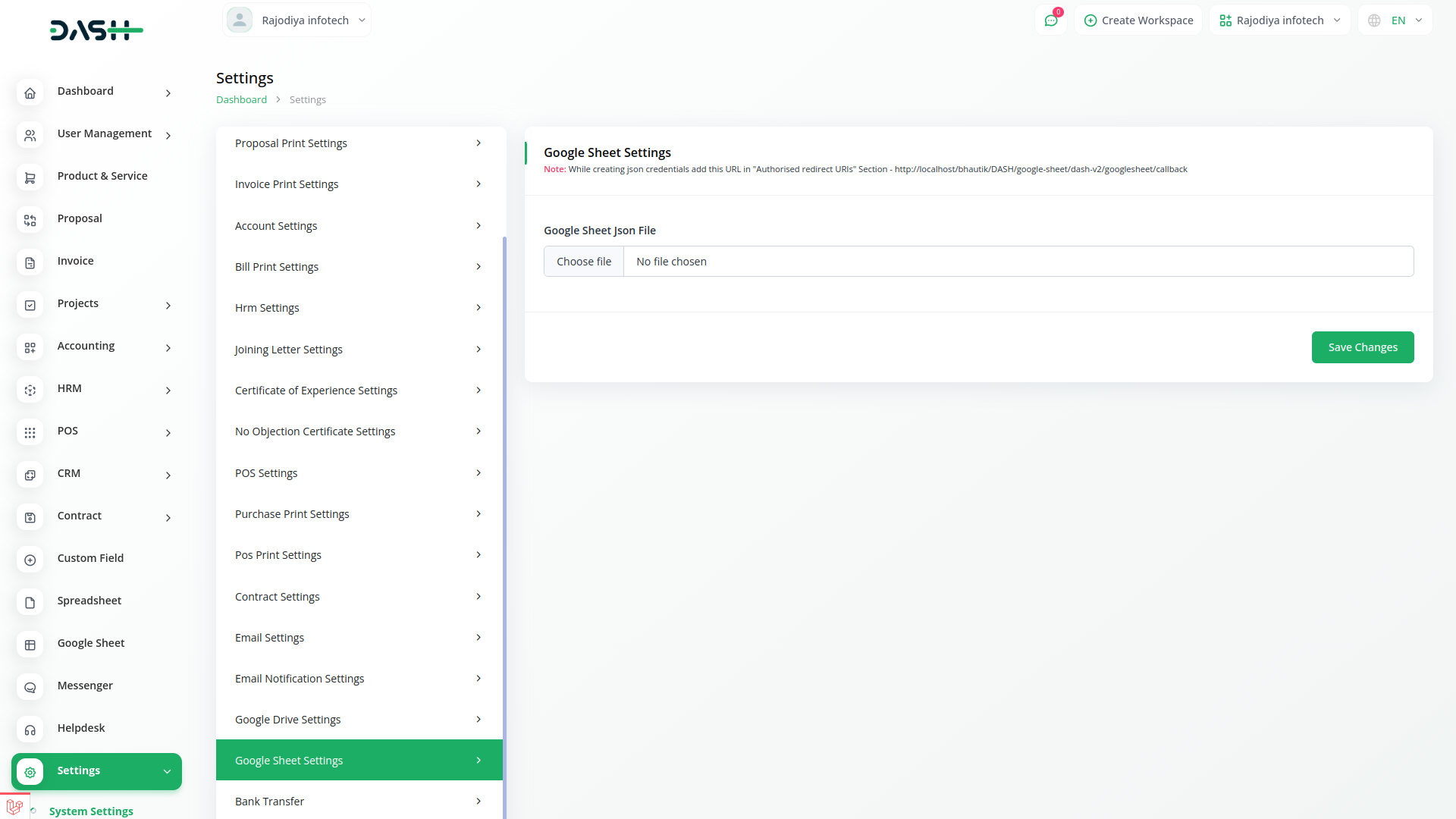Click the Custom Field plus icon
1456x819 pixels.
30,560
